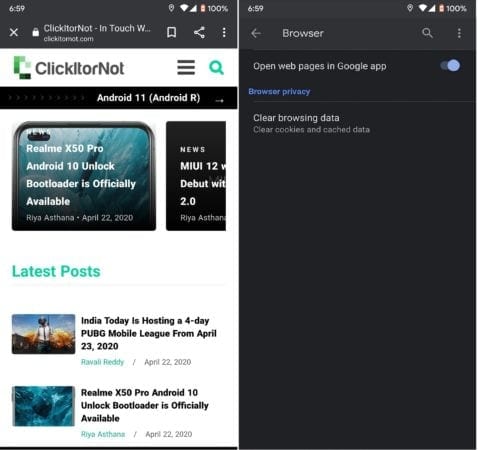Click the ClickItOrNot site logo
Screen dimensions: 478x450
tap(69, 68)
